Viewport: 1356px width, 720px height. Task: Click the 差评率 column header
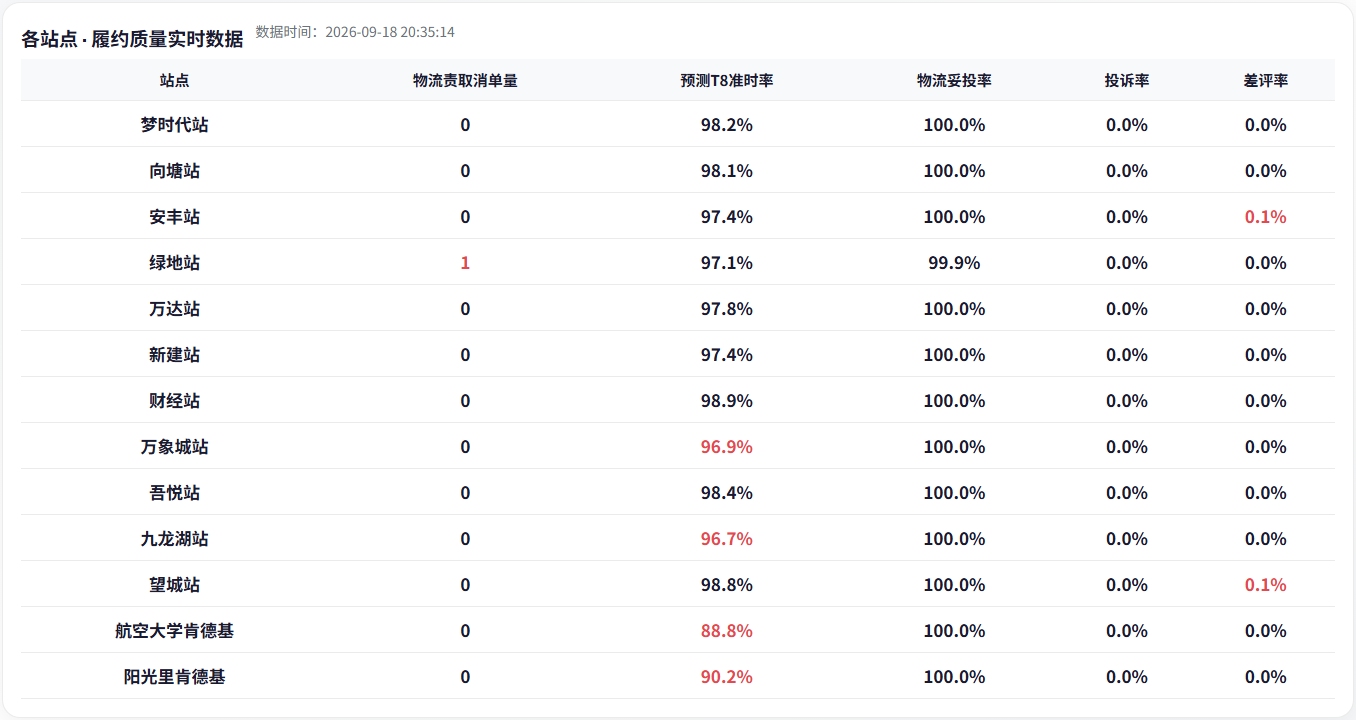(1266, 80)
